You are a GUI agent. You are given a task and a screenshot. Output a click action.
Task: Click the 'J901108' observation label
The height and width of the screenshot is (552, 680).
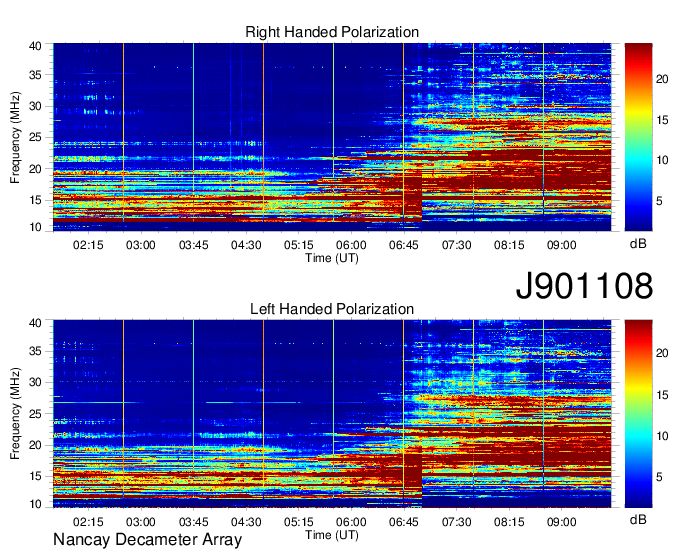tap(584, 285)
